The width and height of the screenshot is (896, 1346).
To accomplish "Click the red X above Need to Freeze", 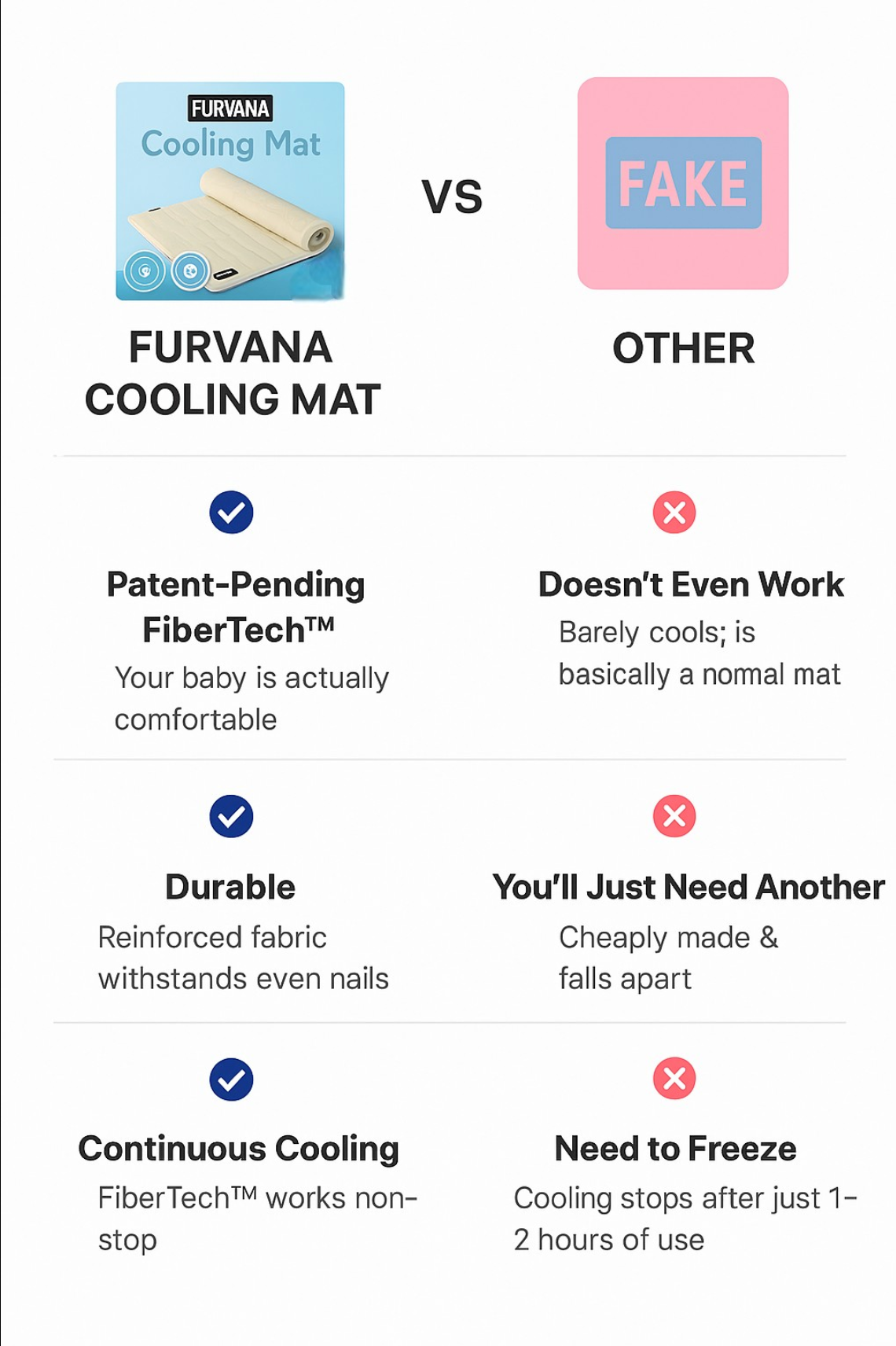I will pyautogui.click(x=674, y=1078).
